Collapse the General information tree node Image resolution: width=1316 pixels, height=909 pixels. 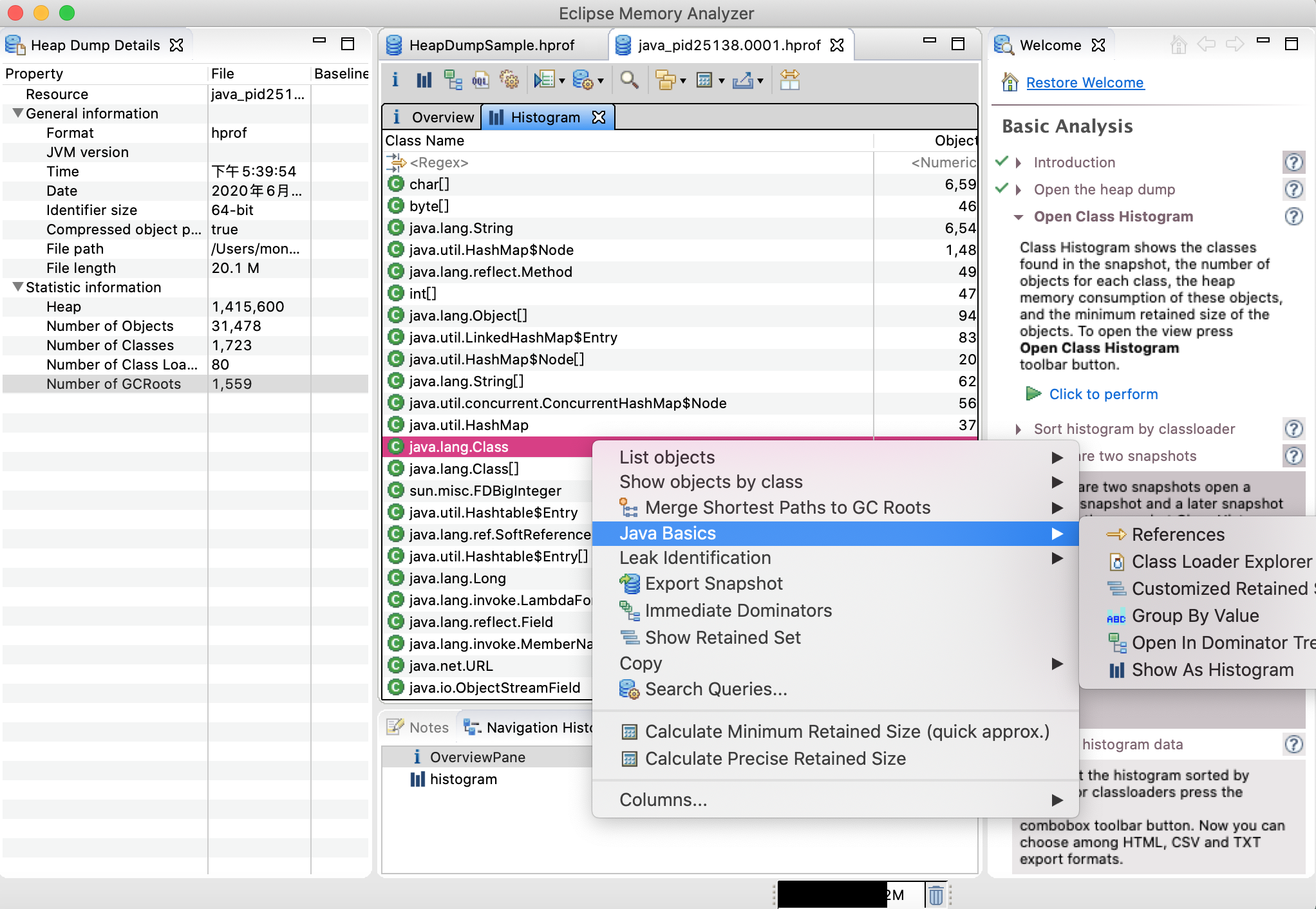18,113
